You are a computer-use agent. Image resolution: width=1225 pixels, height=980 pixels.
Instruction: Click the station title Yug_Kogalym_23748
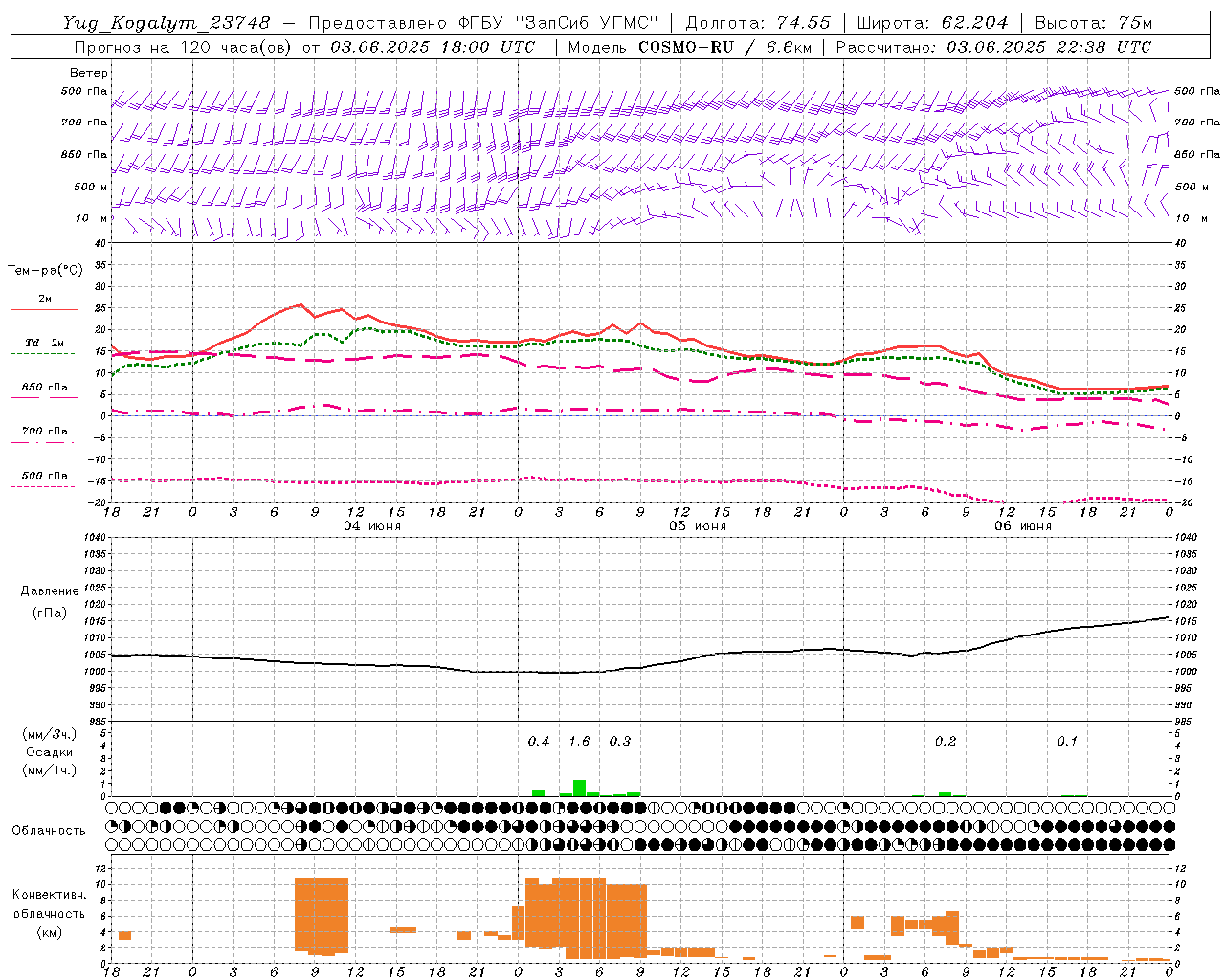coord(167,22)
